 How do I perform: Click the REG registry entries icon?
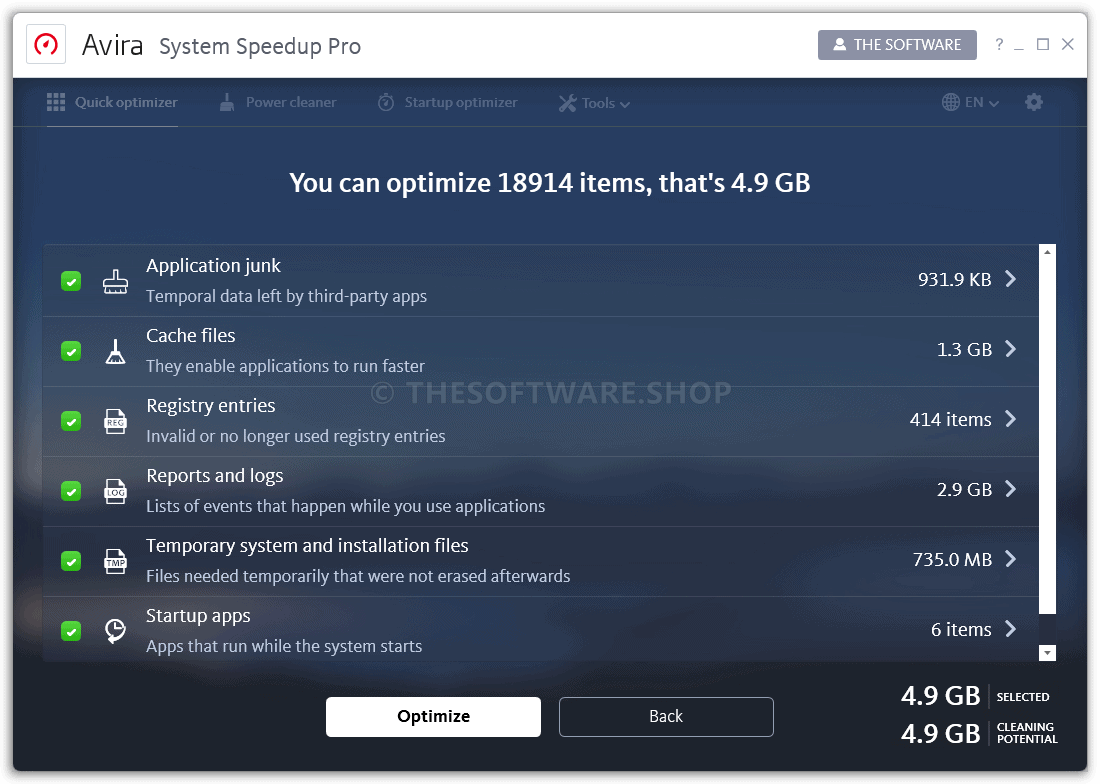point(115,421)
